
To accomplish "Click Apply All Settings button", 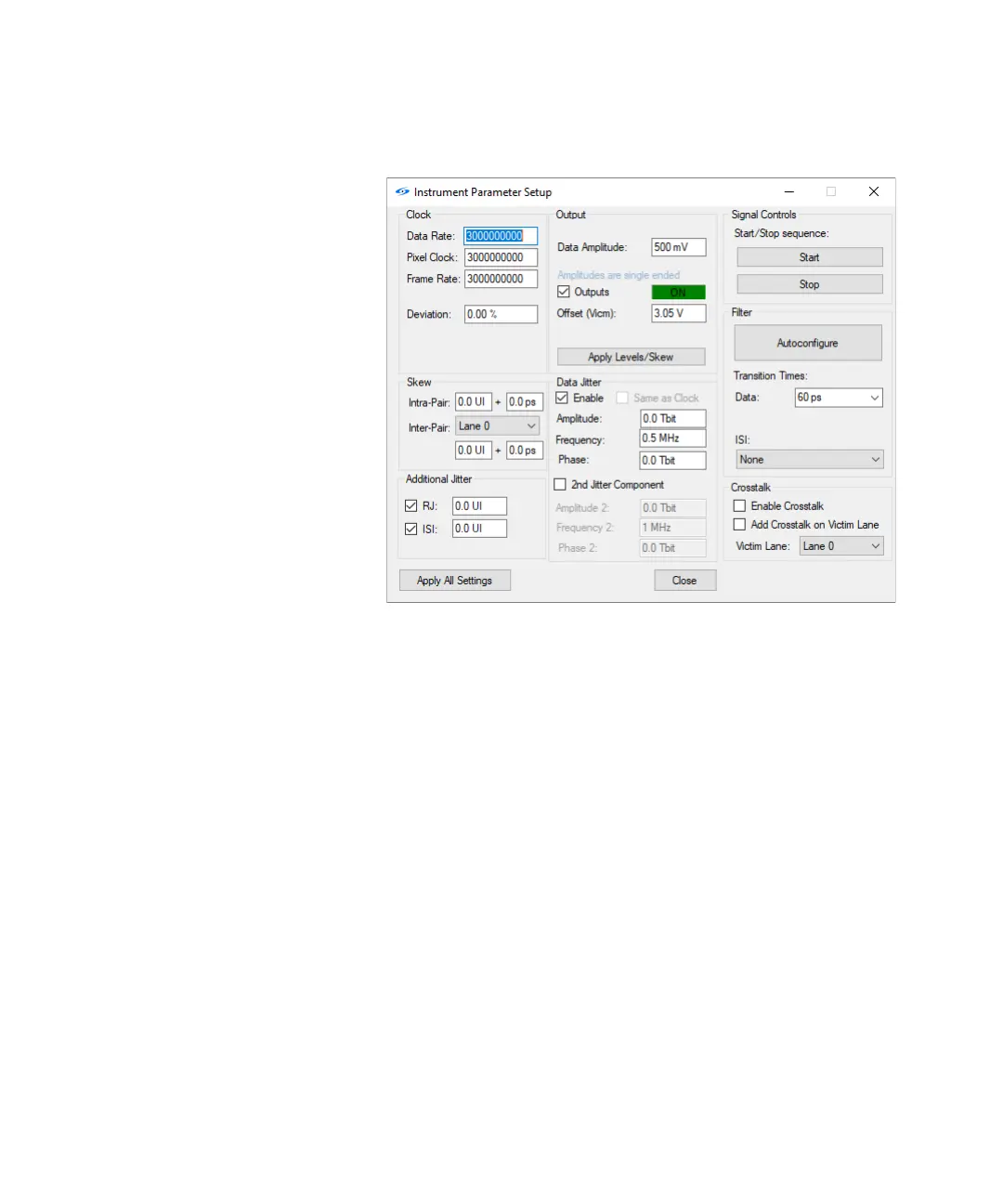I will [x=455, y=581].
